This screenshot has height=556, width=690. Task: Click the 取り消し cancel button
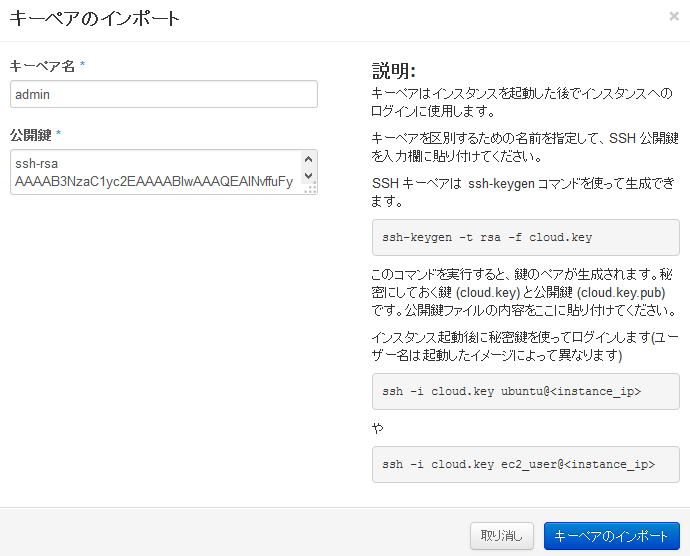(x=502, y=536)
